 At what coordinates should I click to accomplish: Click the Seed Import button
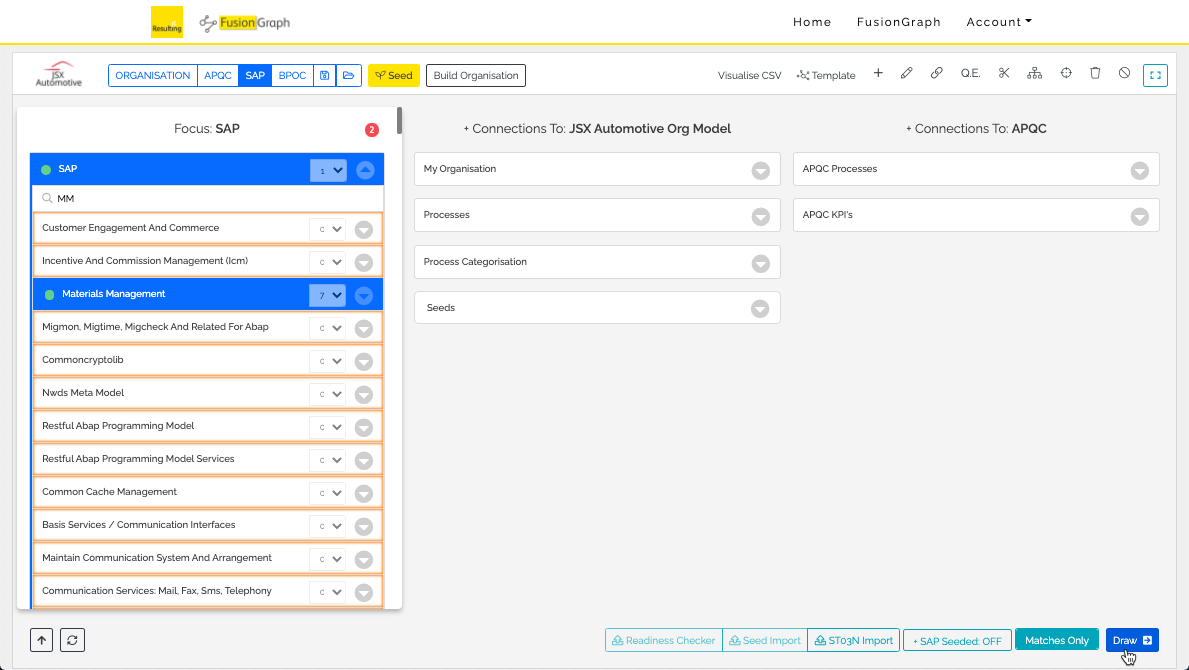point(764,640)
